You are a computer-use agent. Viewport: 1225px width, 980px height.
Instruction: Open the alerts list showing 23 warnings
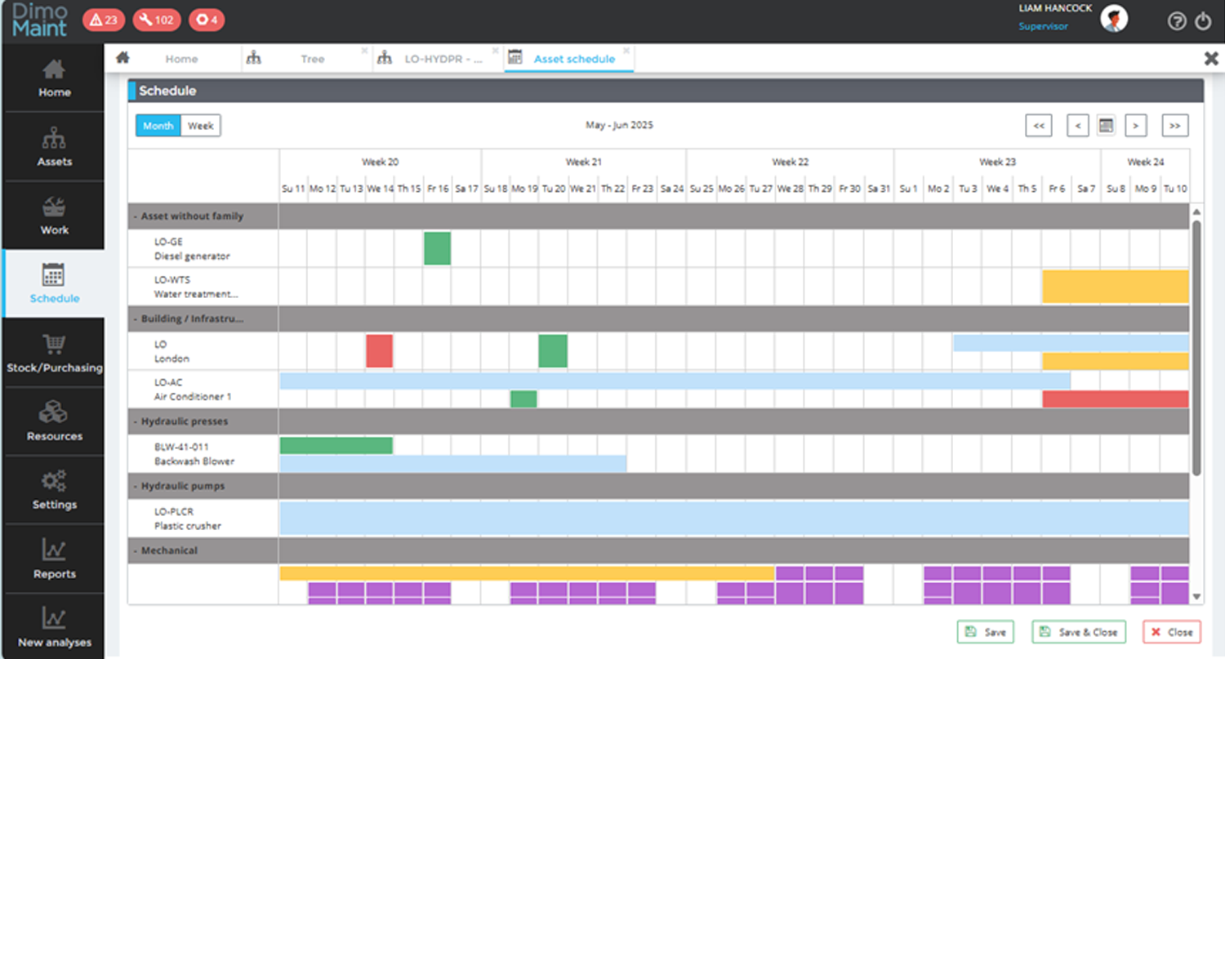[103, 19]
